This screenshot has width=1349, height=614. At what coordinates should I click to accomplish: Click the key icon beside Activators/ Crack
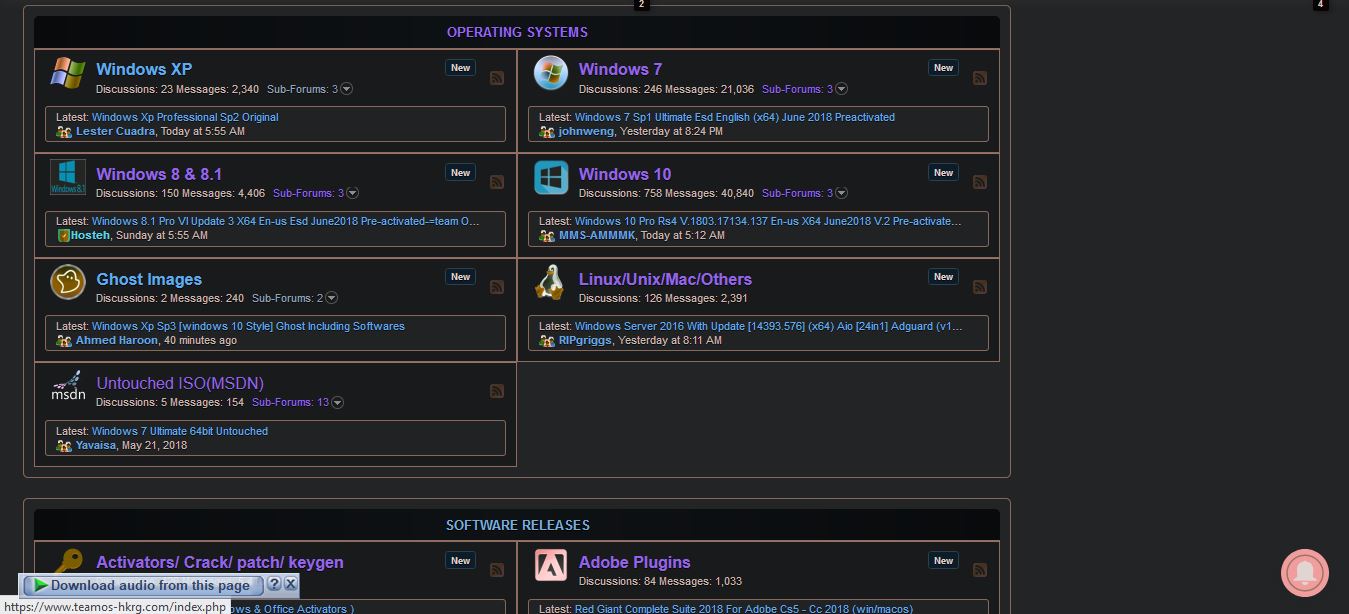68,562
